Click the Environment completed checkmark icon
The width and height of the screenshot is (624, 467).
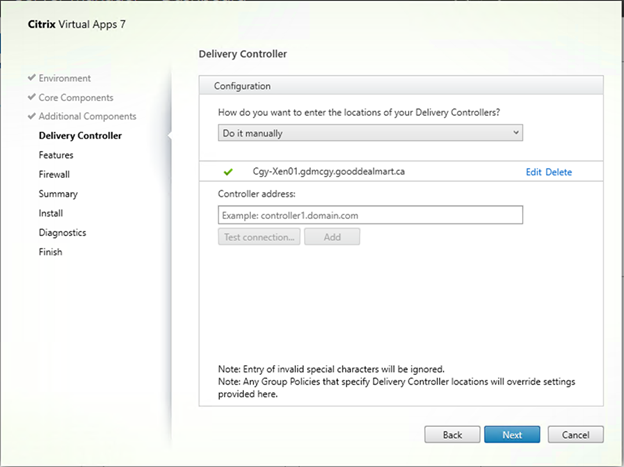31,78
